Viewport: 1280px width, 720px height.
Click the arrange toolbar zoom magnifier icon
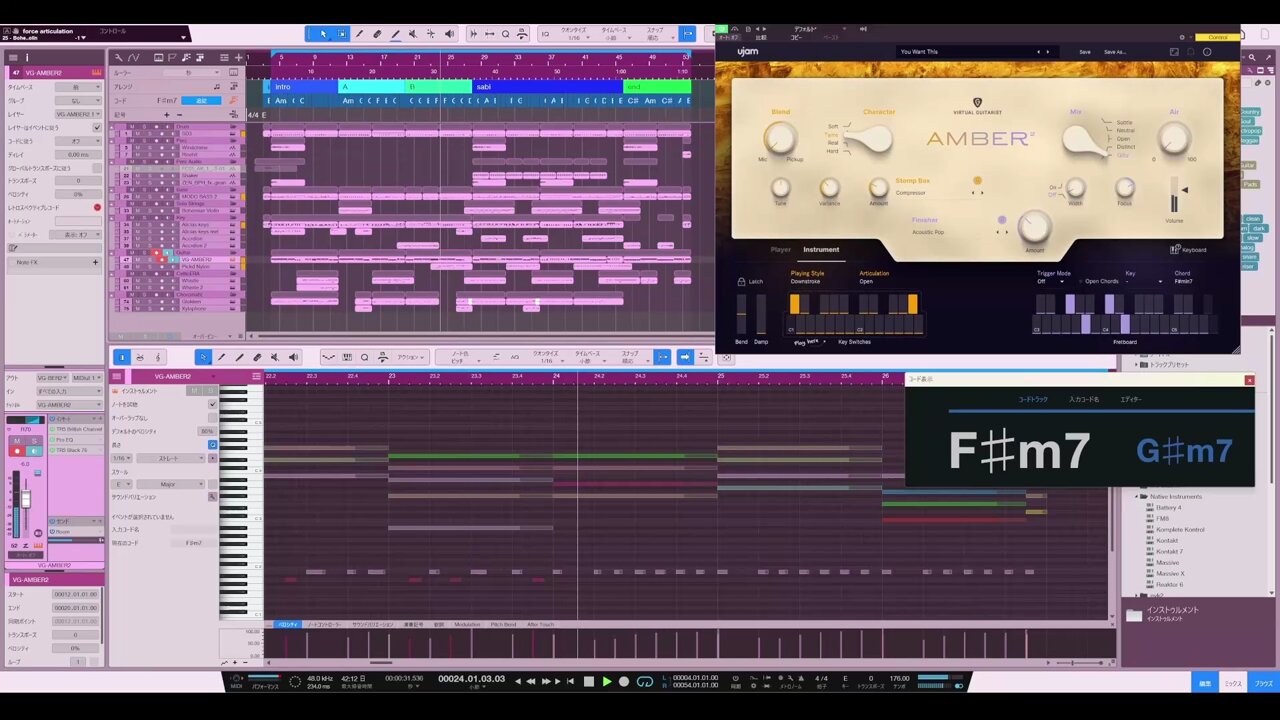click(x=505, y=34)
